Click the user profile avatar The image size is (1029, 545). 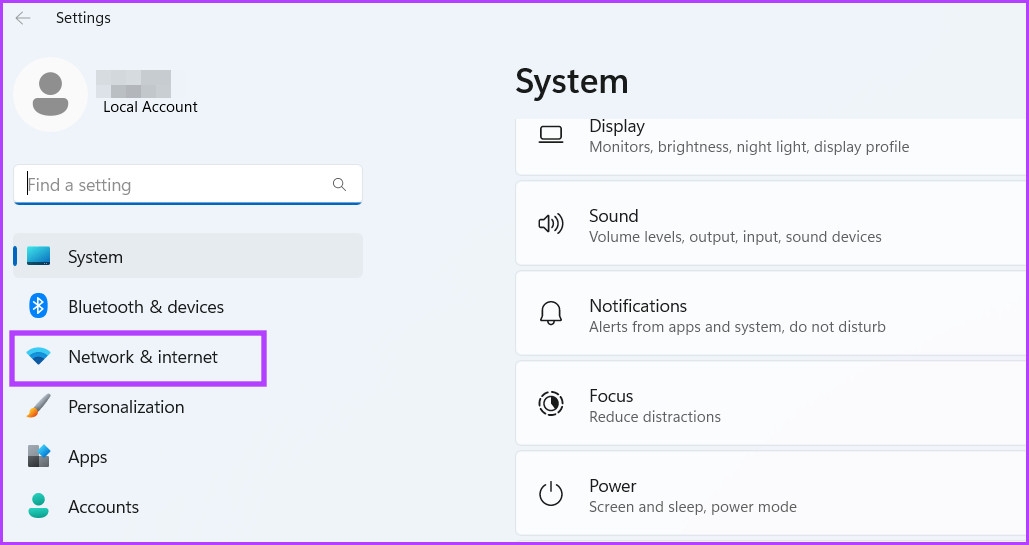(x=51, y=95)
